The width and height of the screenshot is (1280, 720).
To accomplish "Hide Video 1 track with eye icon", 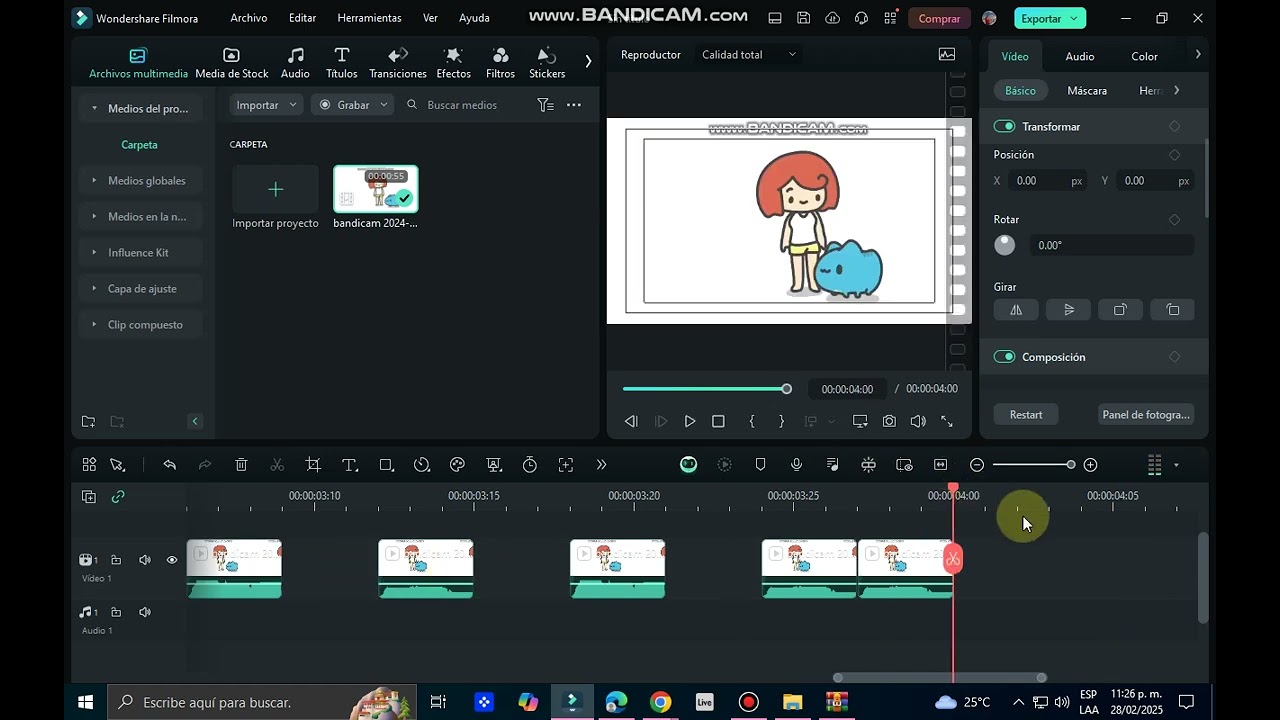I will click(x=171, y=560).
